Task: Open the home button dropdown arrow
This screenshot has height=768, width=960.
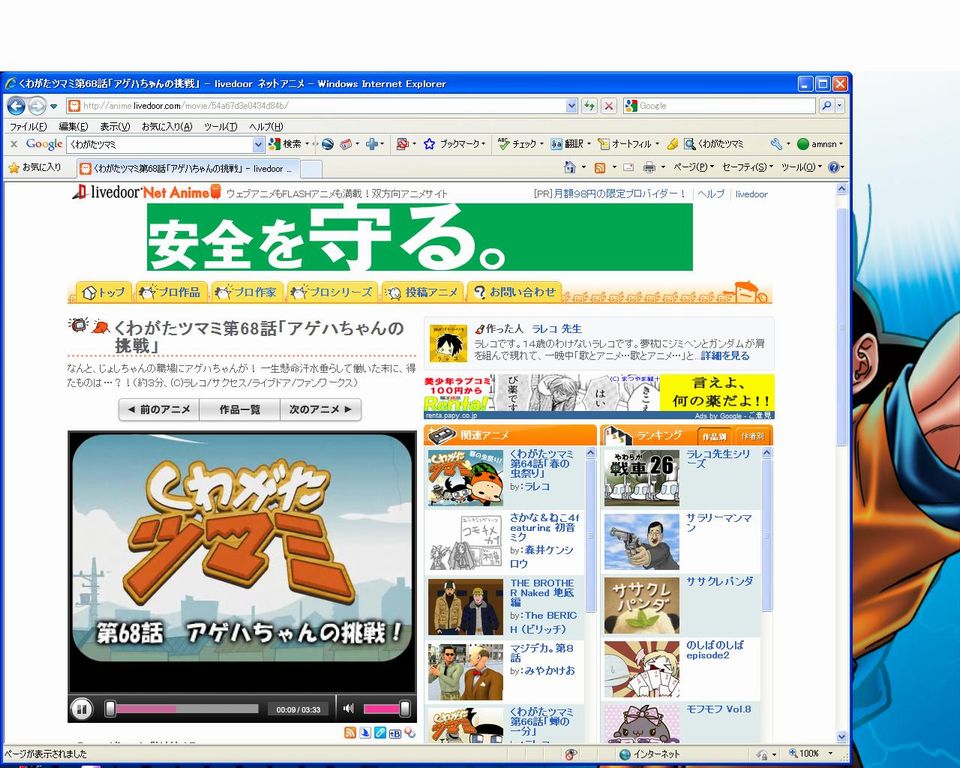Action: [x=583, y=167]
